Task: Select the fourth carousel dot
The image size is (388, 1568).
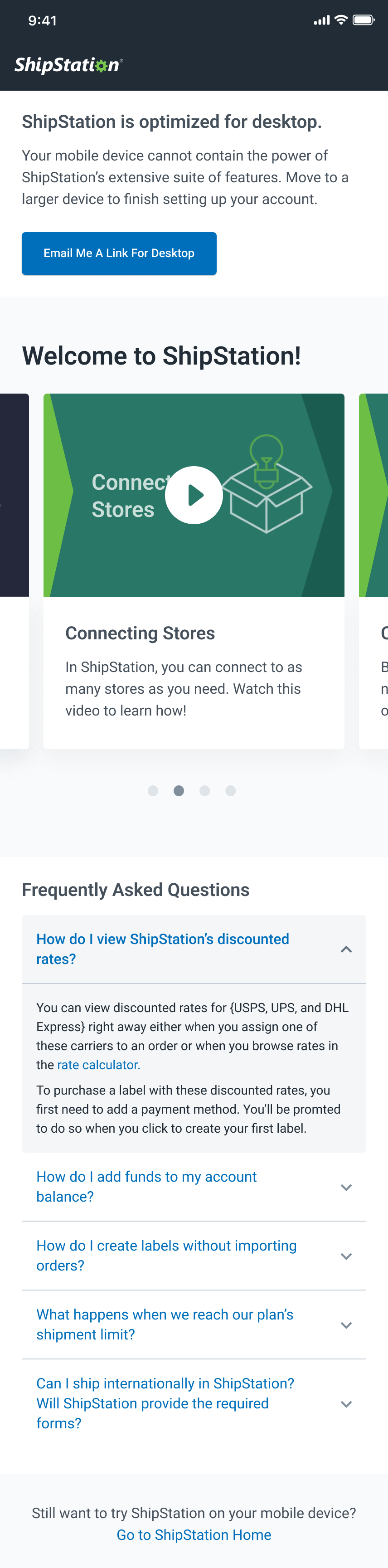Action: pos(231,791)
